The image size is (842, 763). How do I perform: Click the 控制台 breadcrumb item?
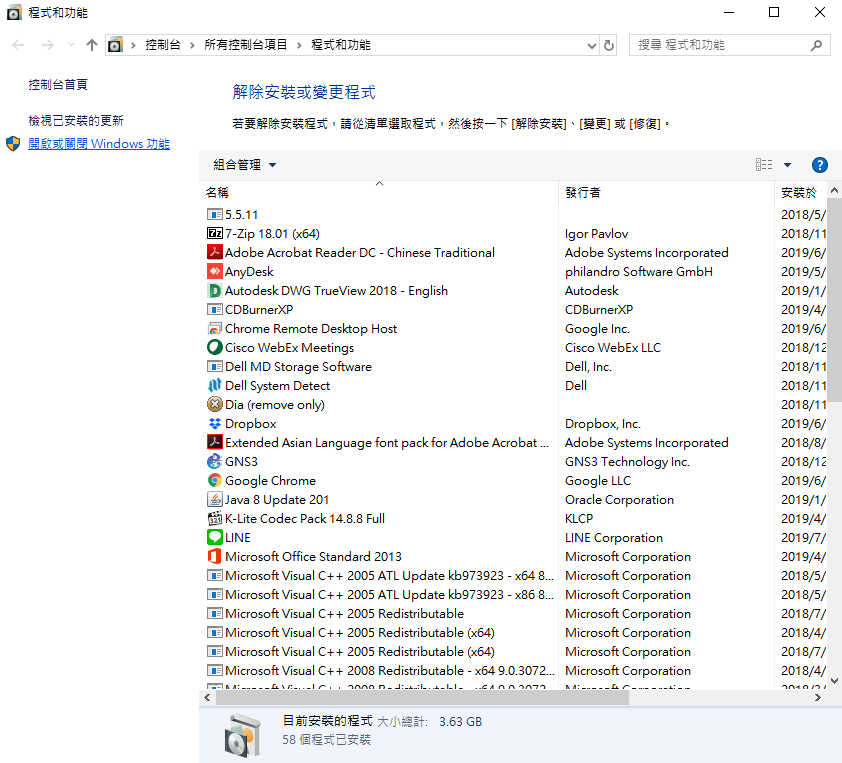(x=163, y=45)
